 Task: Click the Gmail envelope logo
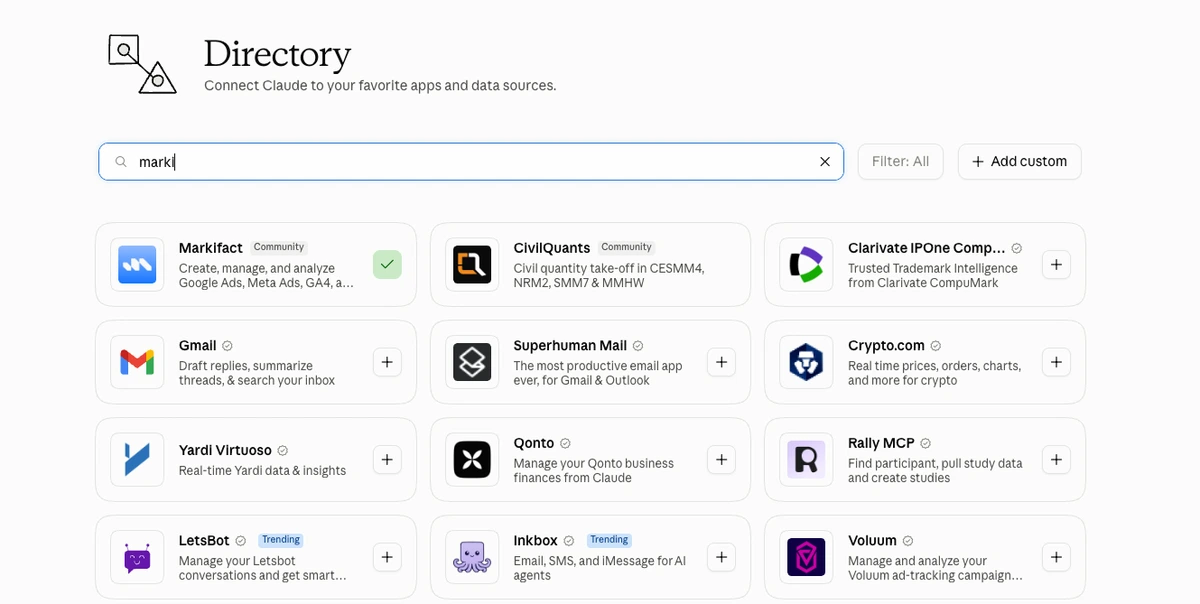tap(137, 362)
